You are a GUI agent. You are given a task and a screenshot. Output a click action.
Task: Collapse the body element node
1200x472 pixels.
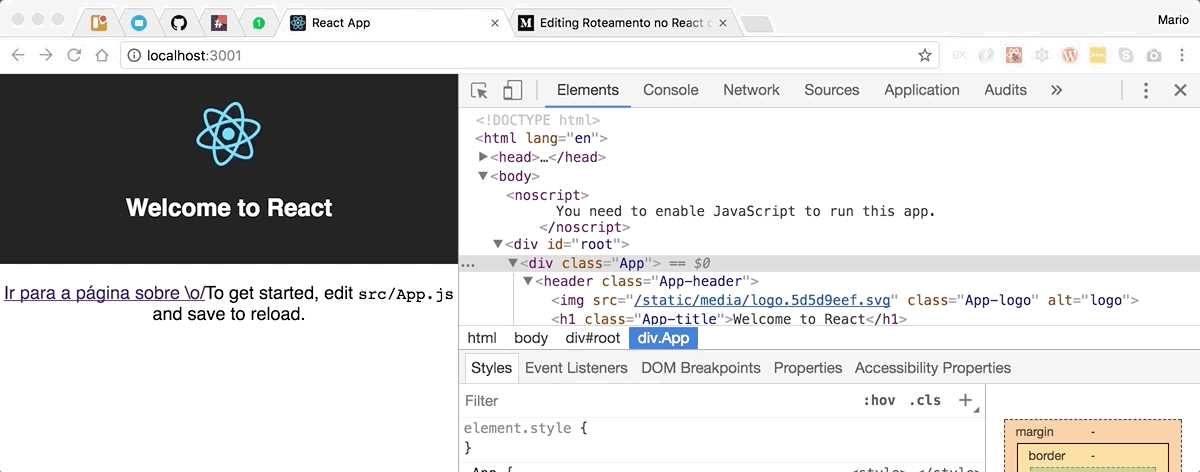pyautogui.click(x=484, y=176)
